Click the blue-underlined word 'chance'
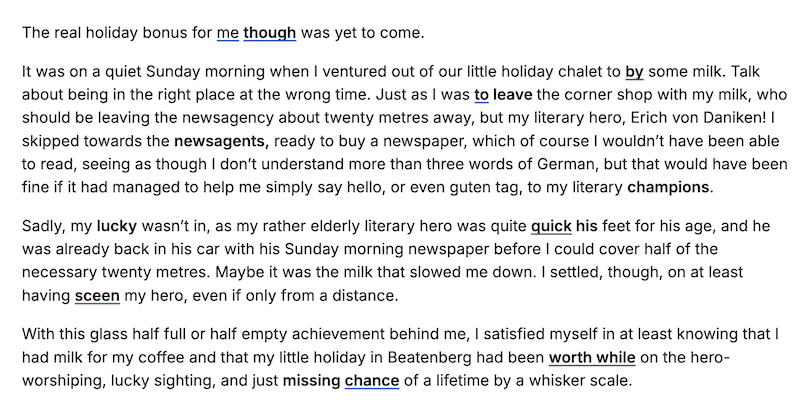Screen dimensions: 800x412 pyautogui.click(x=372, y=381)
